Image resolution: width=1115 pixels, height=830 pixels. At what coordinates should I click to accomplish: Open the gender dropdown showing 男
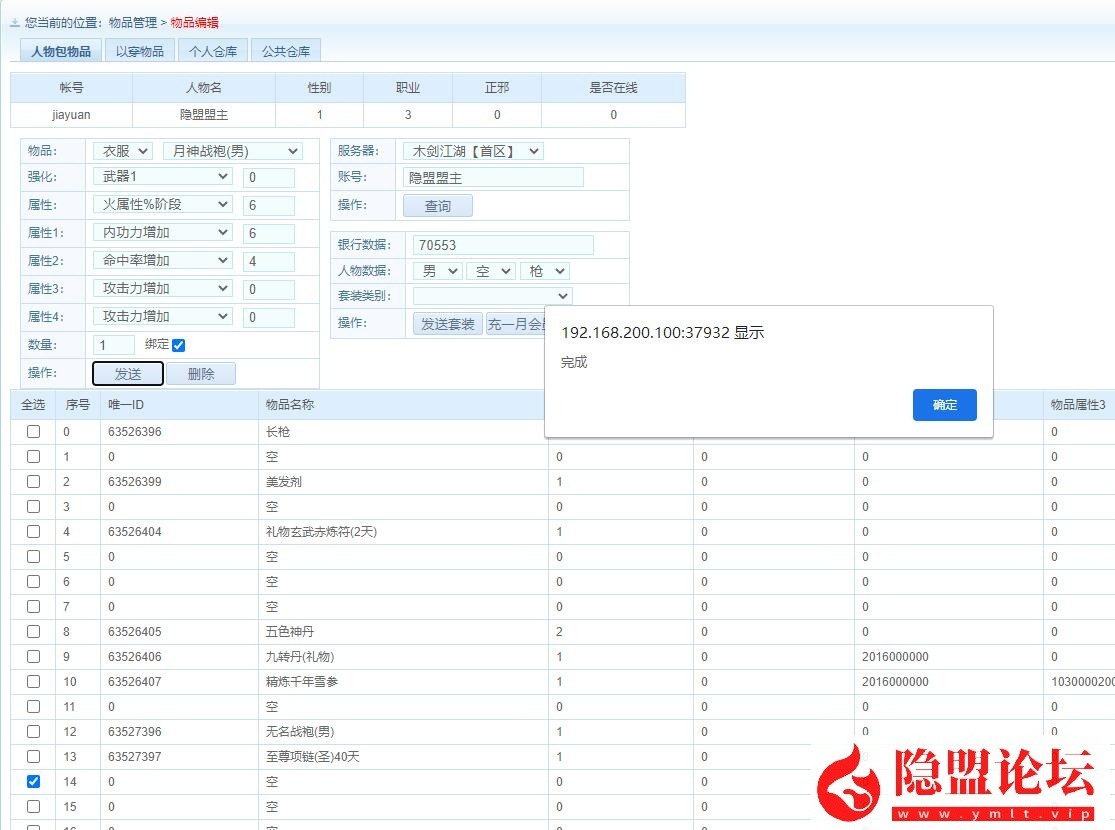click(437, 270)
